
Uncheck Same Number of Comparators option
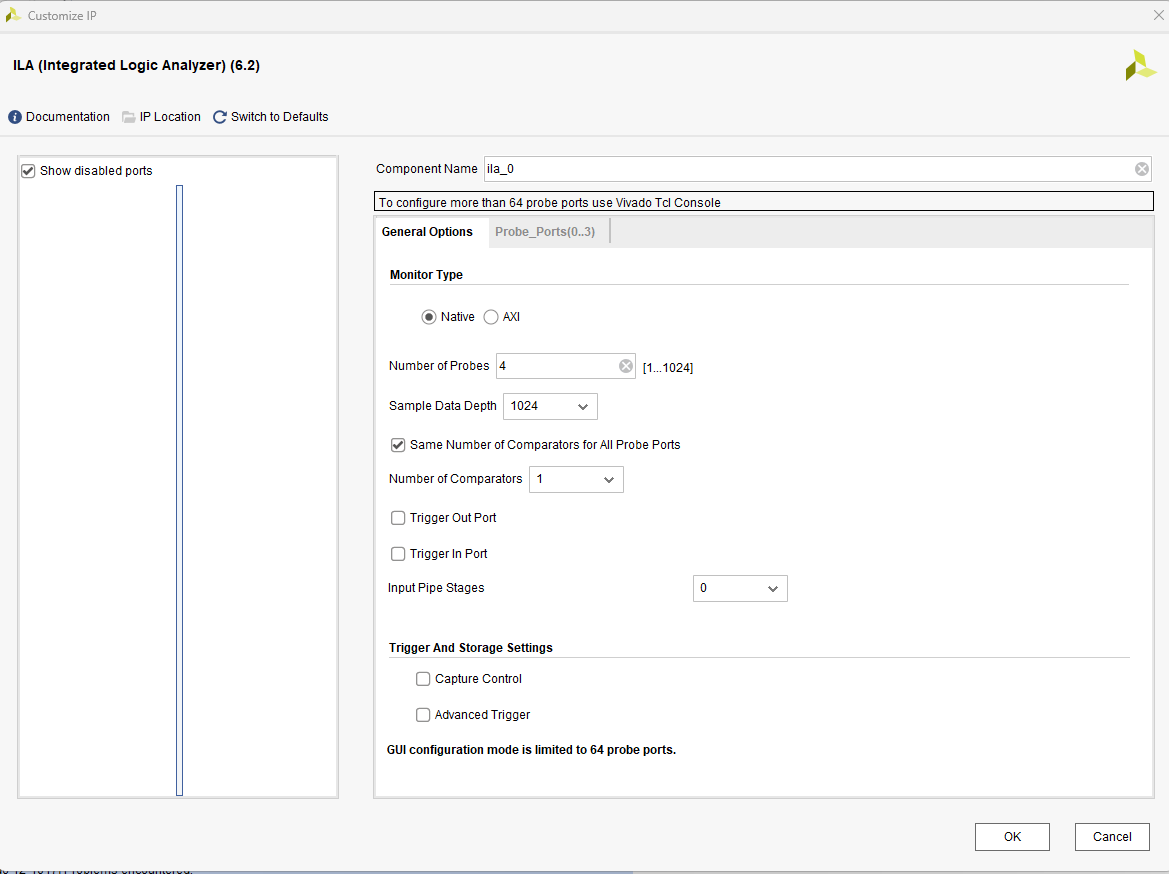tap(398, 445)
